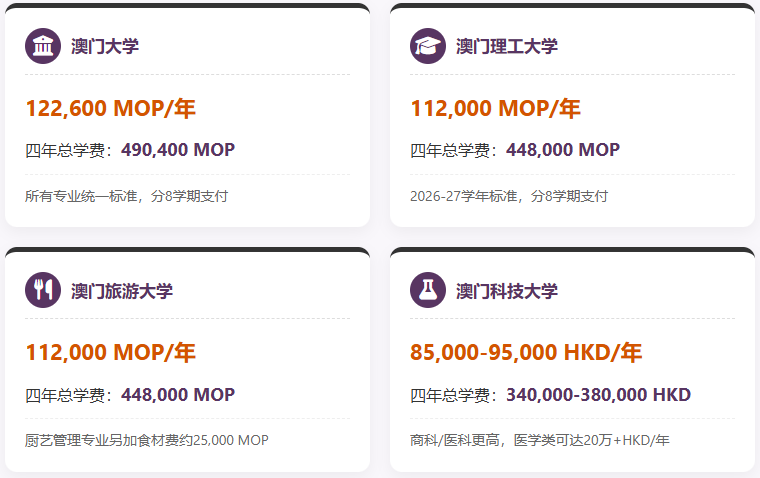Viewport: 760px width, 478px height.
Task: Click the fork and knife icon
Action: [43, 290]
